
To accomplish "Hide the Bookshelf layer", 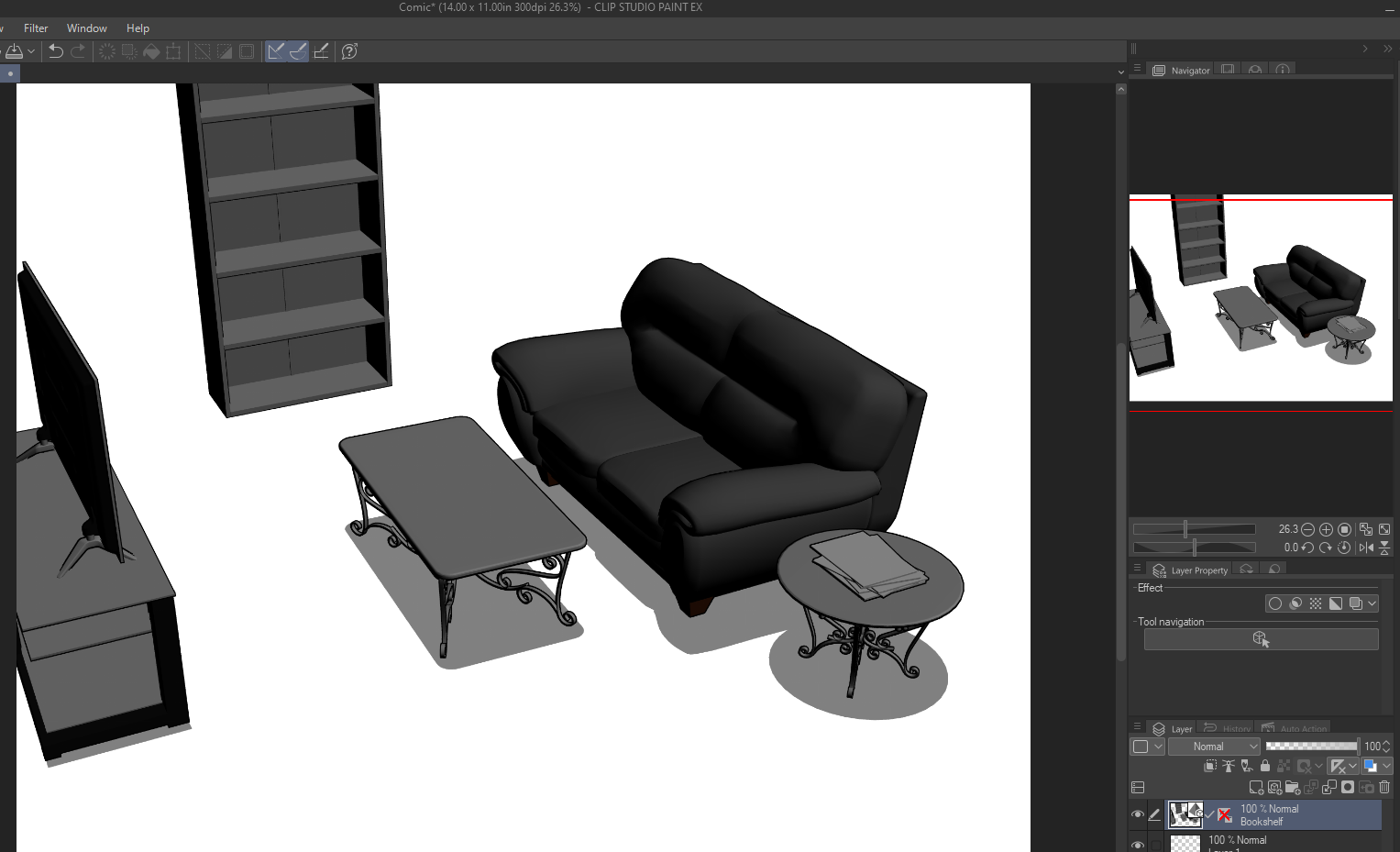I will coord(1138,814).
